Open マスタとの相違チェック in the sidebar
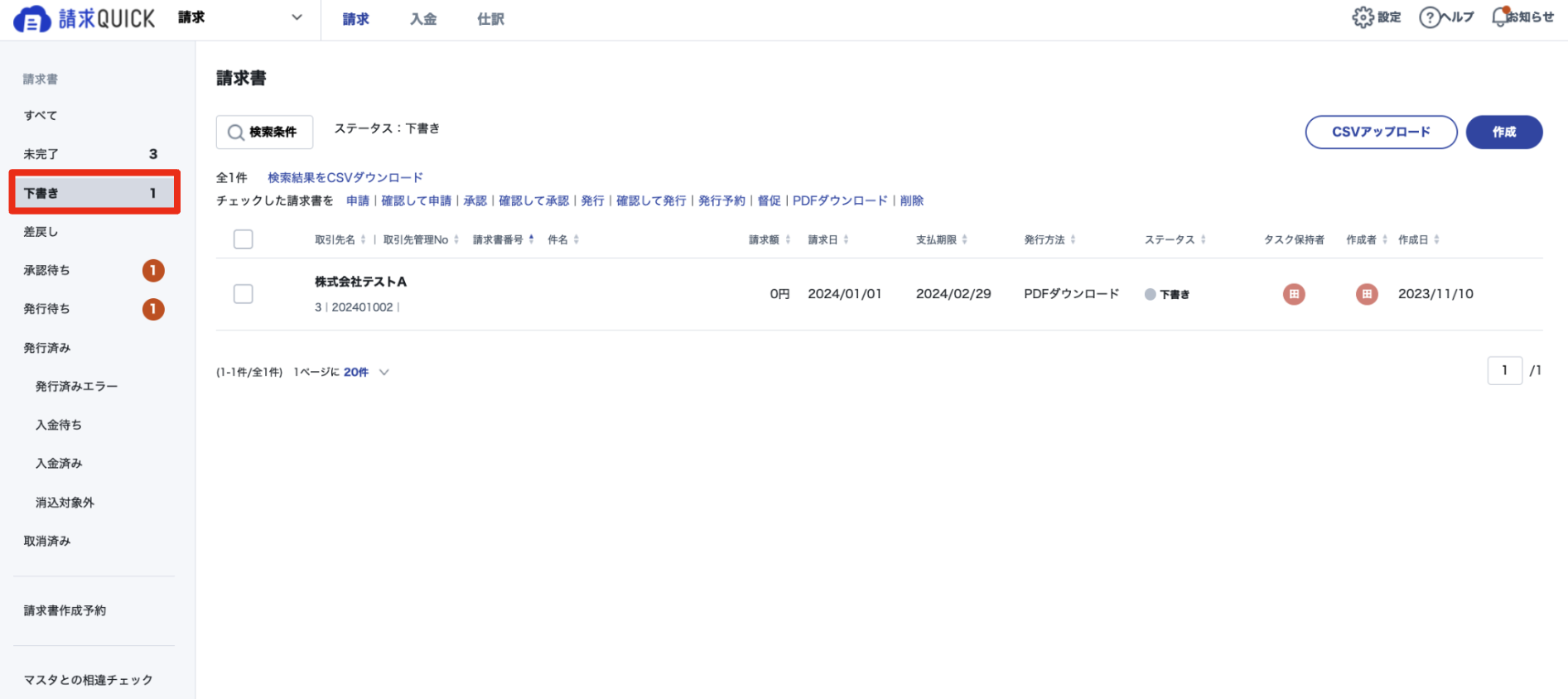 point(88,680)
